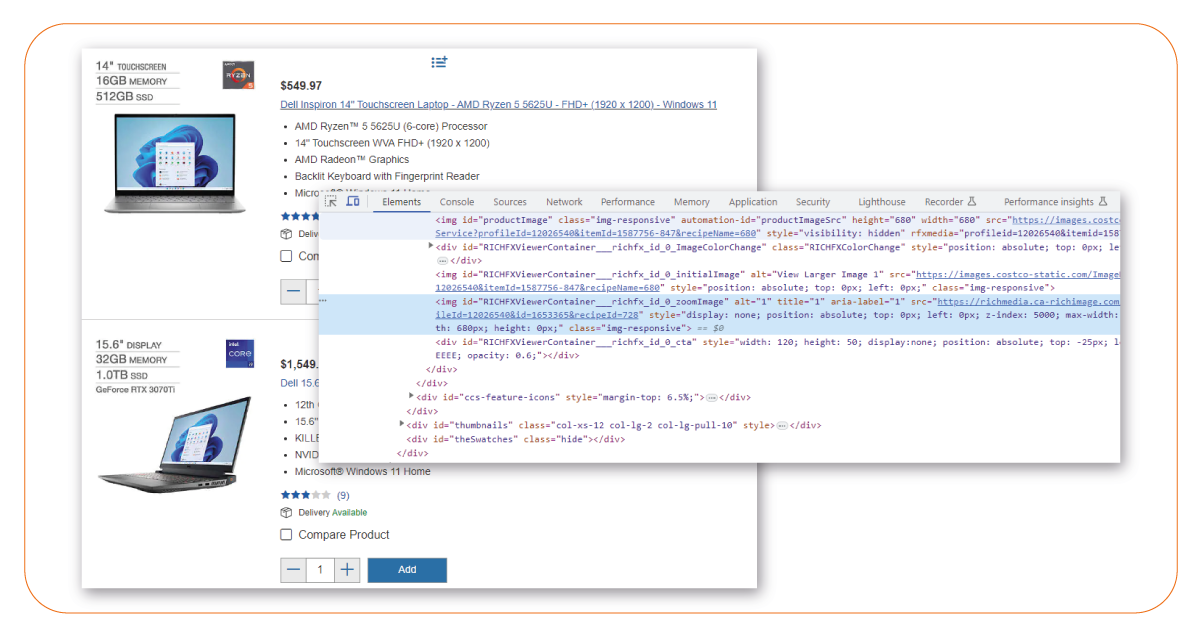This screenshot has height=634, width=1202.
Task: Click the "Delivery Available" text of Dell 15.6
Action: point(332,513)
